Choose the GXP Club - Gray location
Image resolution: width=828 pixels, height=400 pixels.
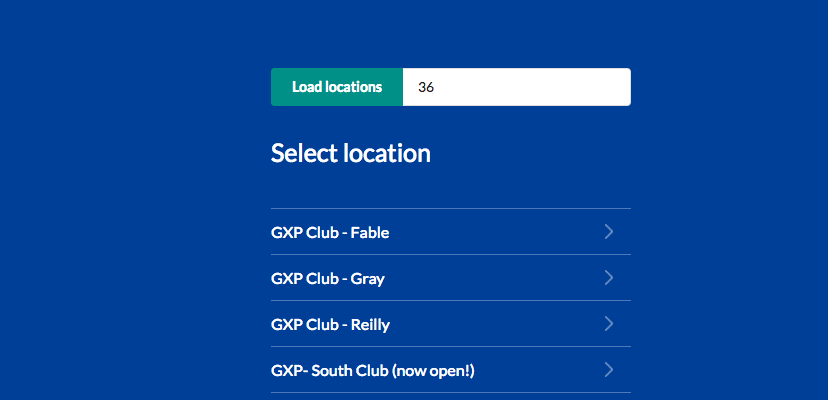tap(451, 278)
